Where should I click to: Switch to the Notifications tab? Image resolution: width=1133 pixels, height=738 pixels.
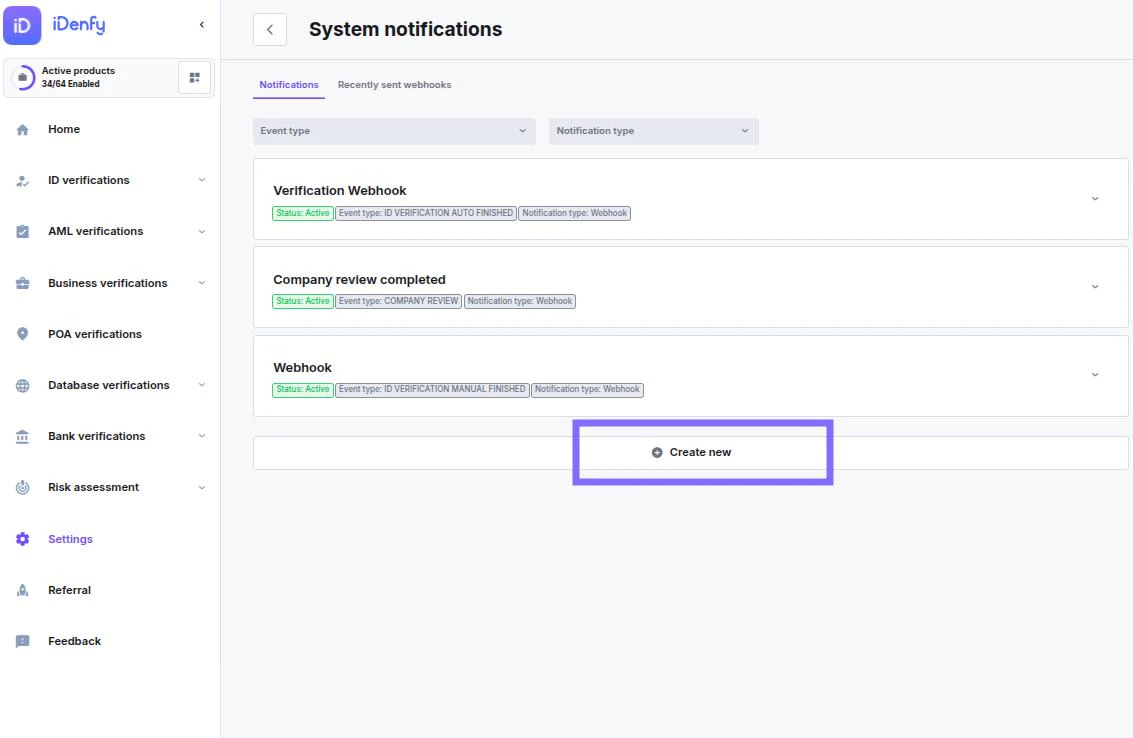(289, 85)
